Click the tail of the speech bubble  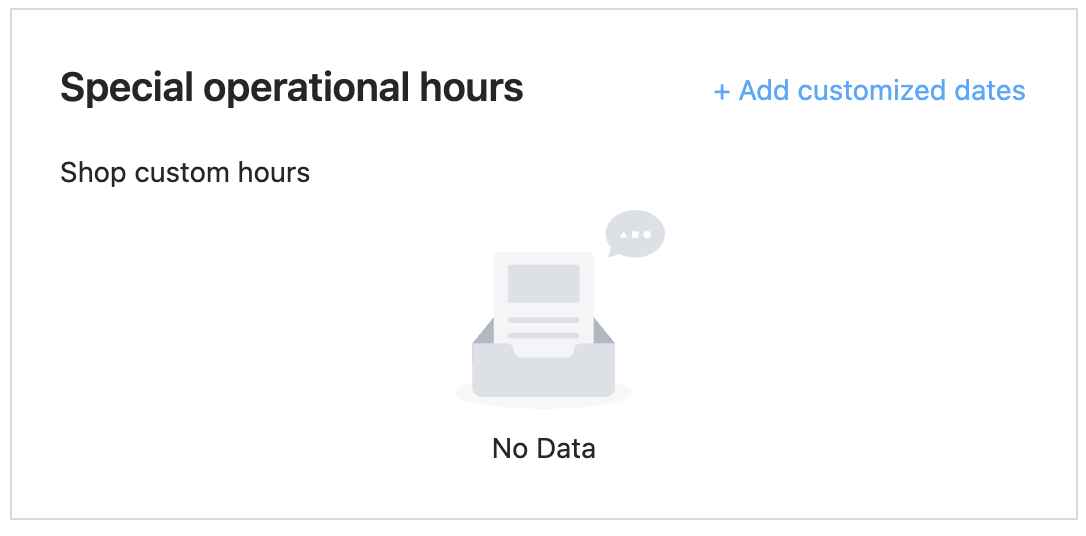[613, 252]
